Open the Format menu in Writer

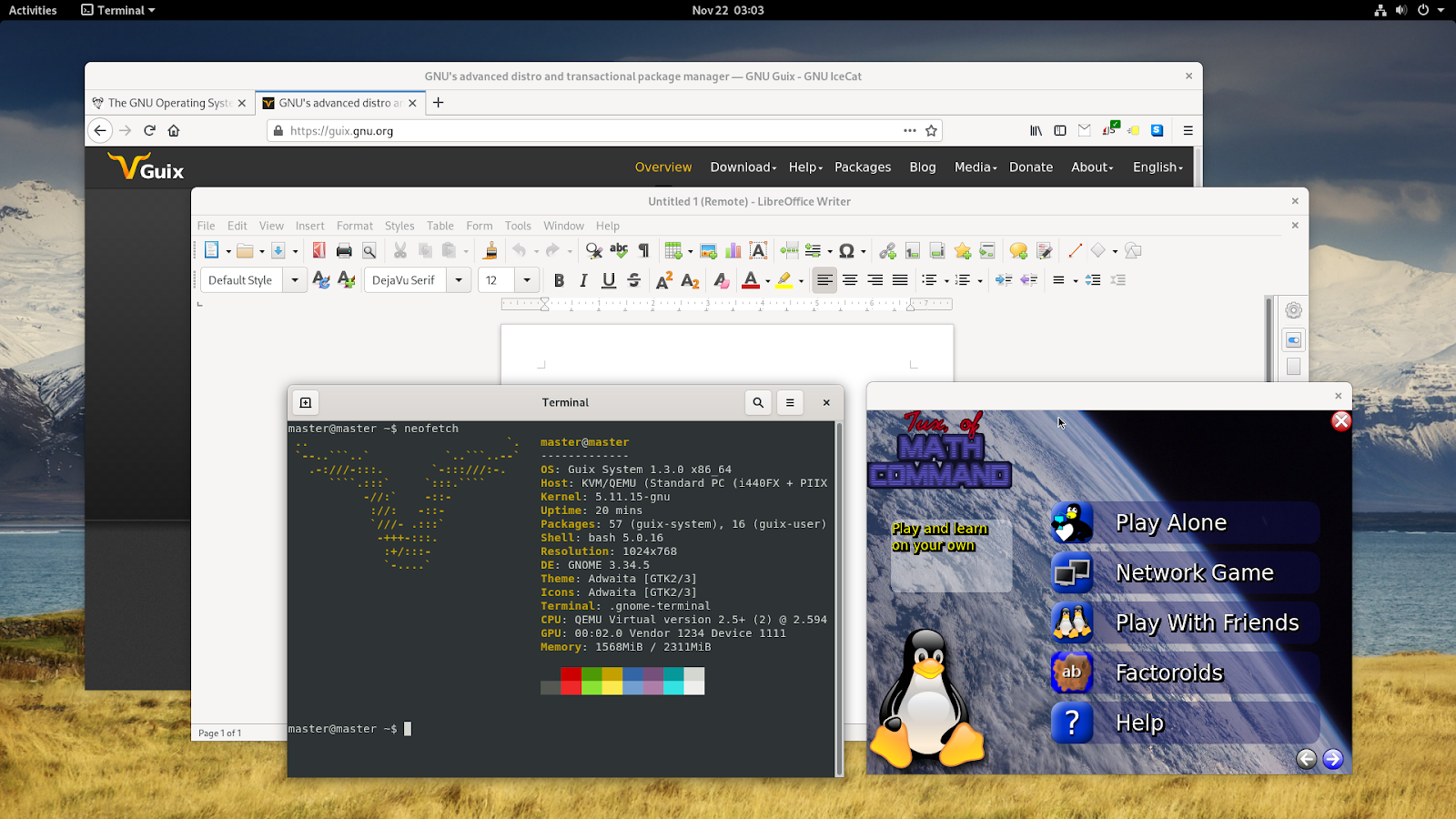click(x=355, y=226)
